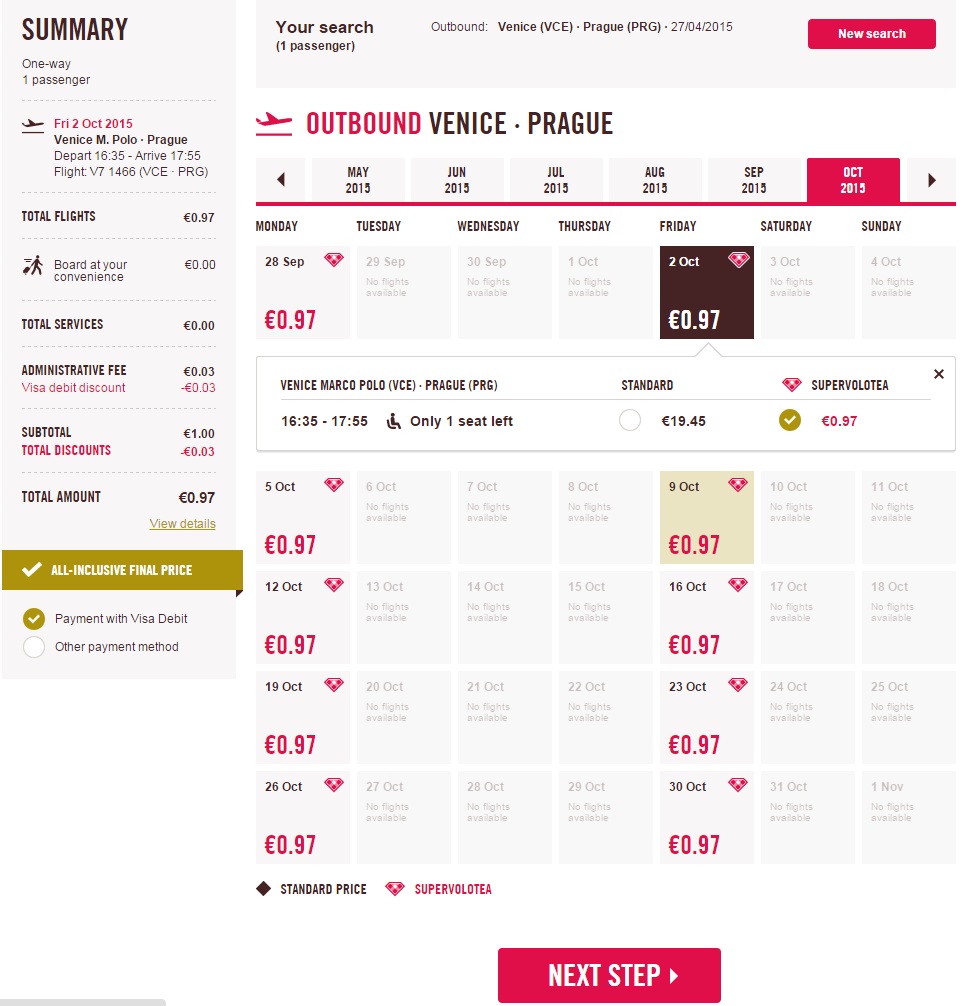Image resolution: width=968 pixels, height=1006 pixels.
Task: Switch to the SEP 2015 month tab
Action: 754,180
